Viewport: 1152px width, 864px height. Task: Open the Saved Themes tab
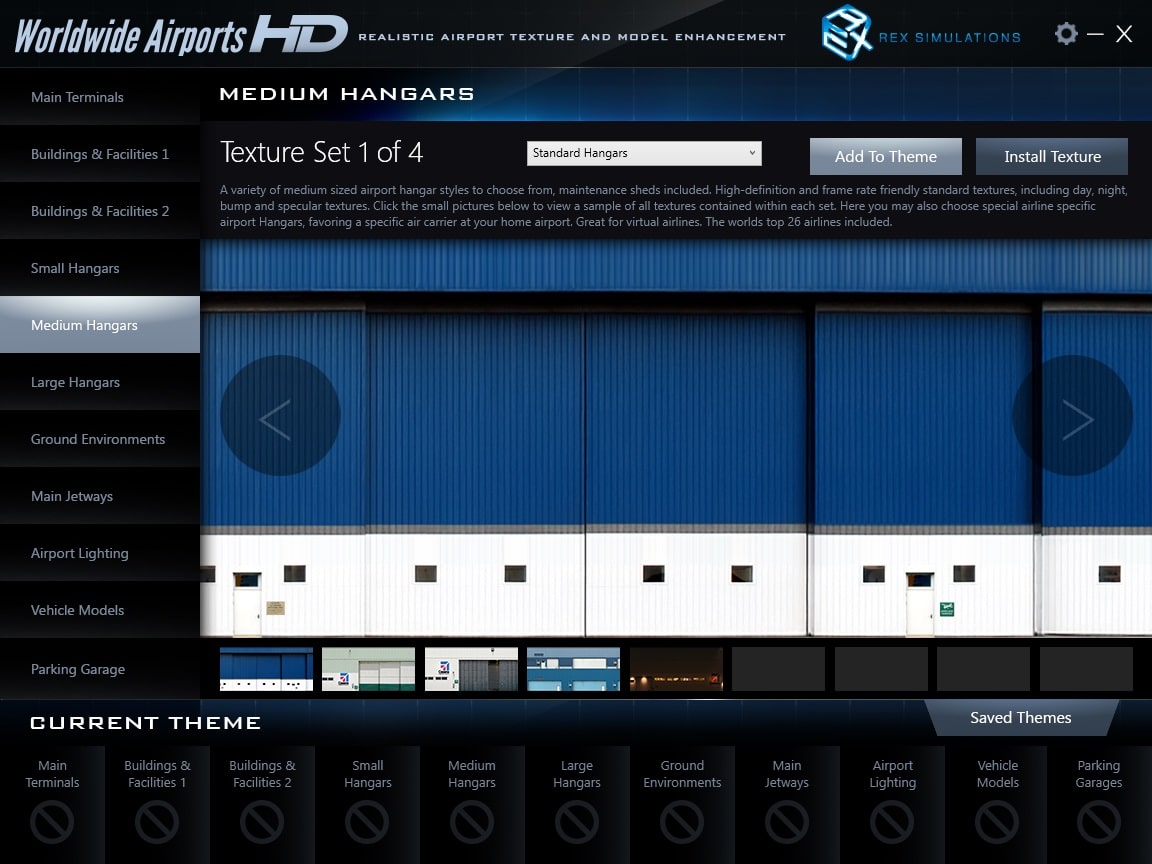pyautogui.click(x=1020, y=718)
